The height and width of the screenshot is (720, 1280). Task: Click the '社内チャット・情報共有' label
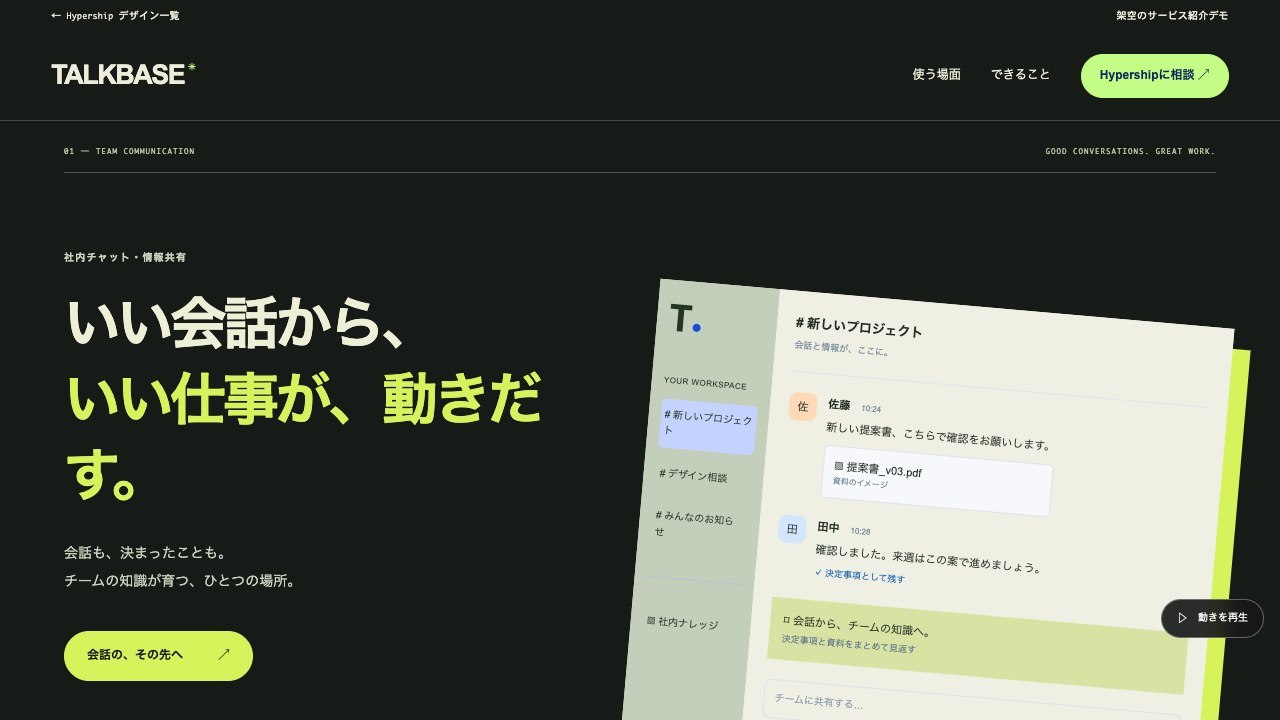coord(125,257)
